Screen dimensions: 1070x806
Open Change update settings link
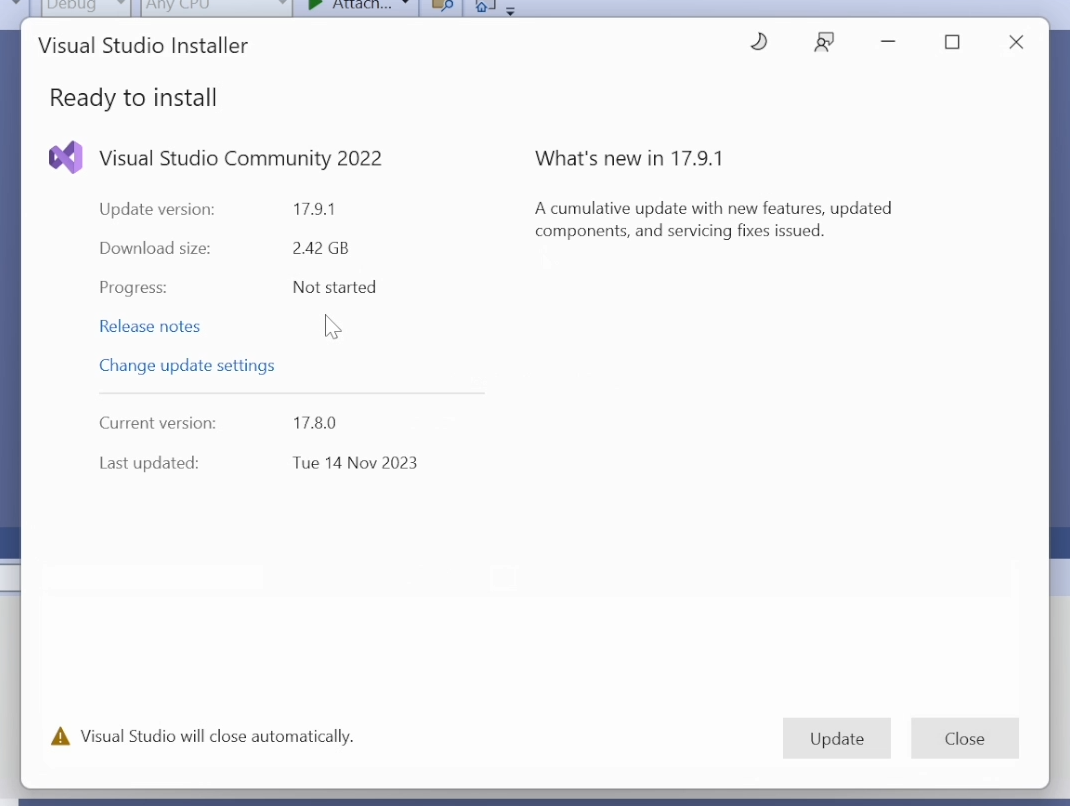[186, 365]
